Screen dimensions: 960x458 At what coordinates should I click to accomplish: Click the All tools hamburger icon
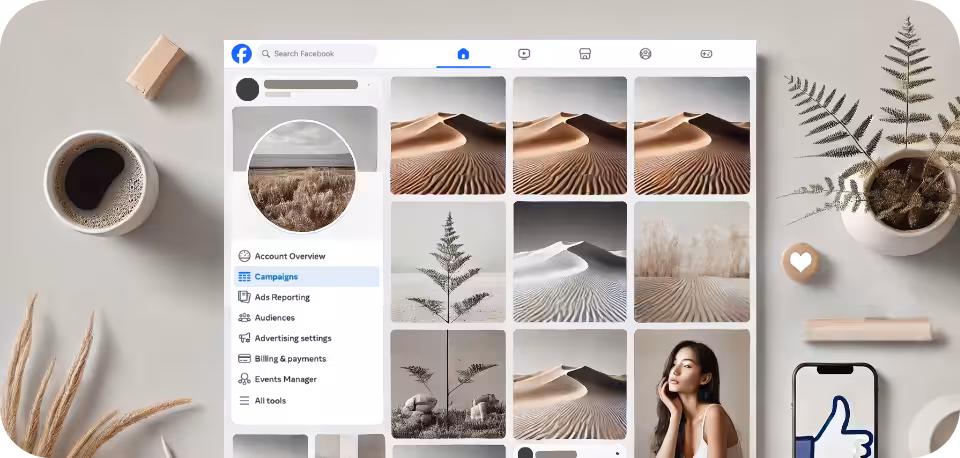(244, 400)
